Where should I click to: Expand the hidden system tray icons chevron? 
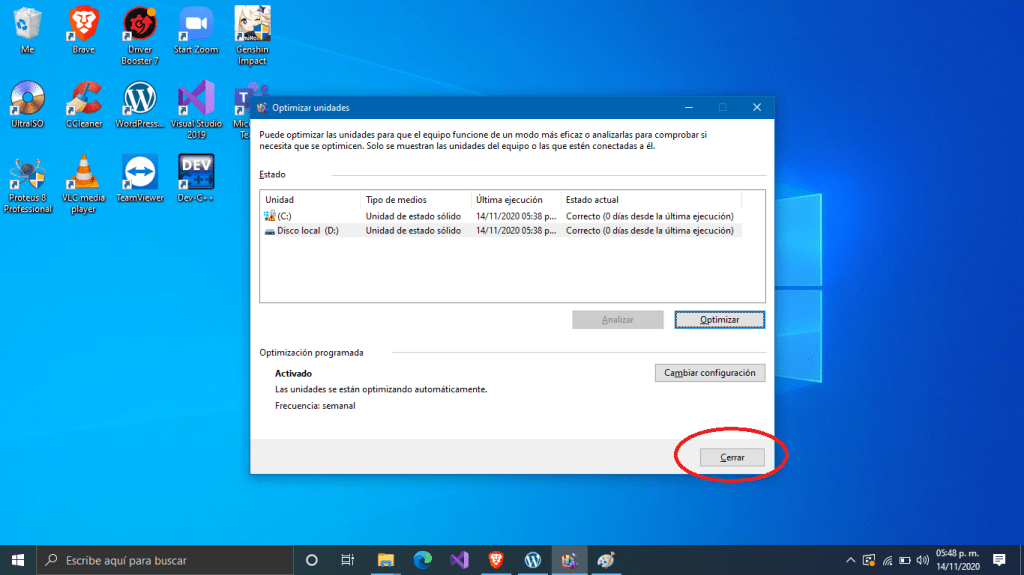[849, 560]
